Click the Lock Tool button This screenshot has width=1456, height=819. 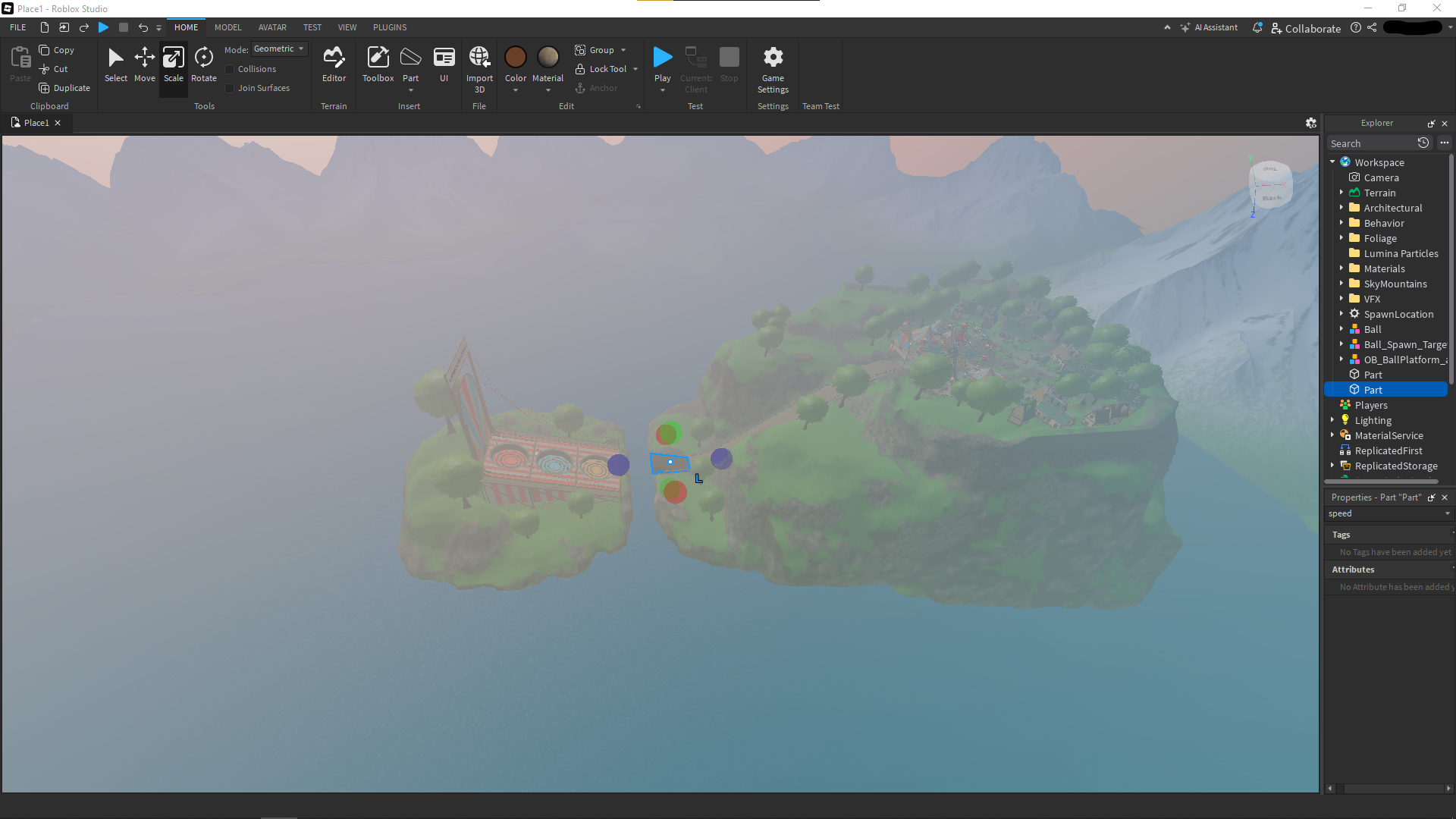coord(601,69)
